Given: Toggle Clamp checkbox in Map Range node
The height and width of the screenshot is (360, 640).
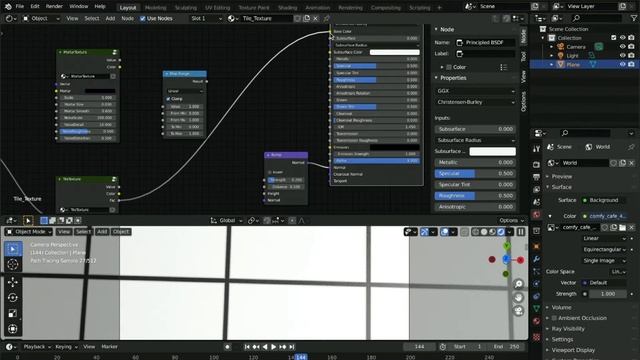Looking at the screenshot, I should click(168, 99).
